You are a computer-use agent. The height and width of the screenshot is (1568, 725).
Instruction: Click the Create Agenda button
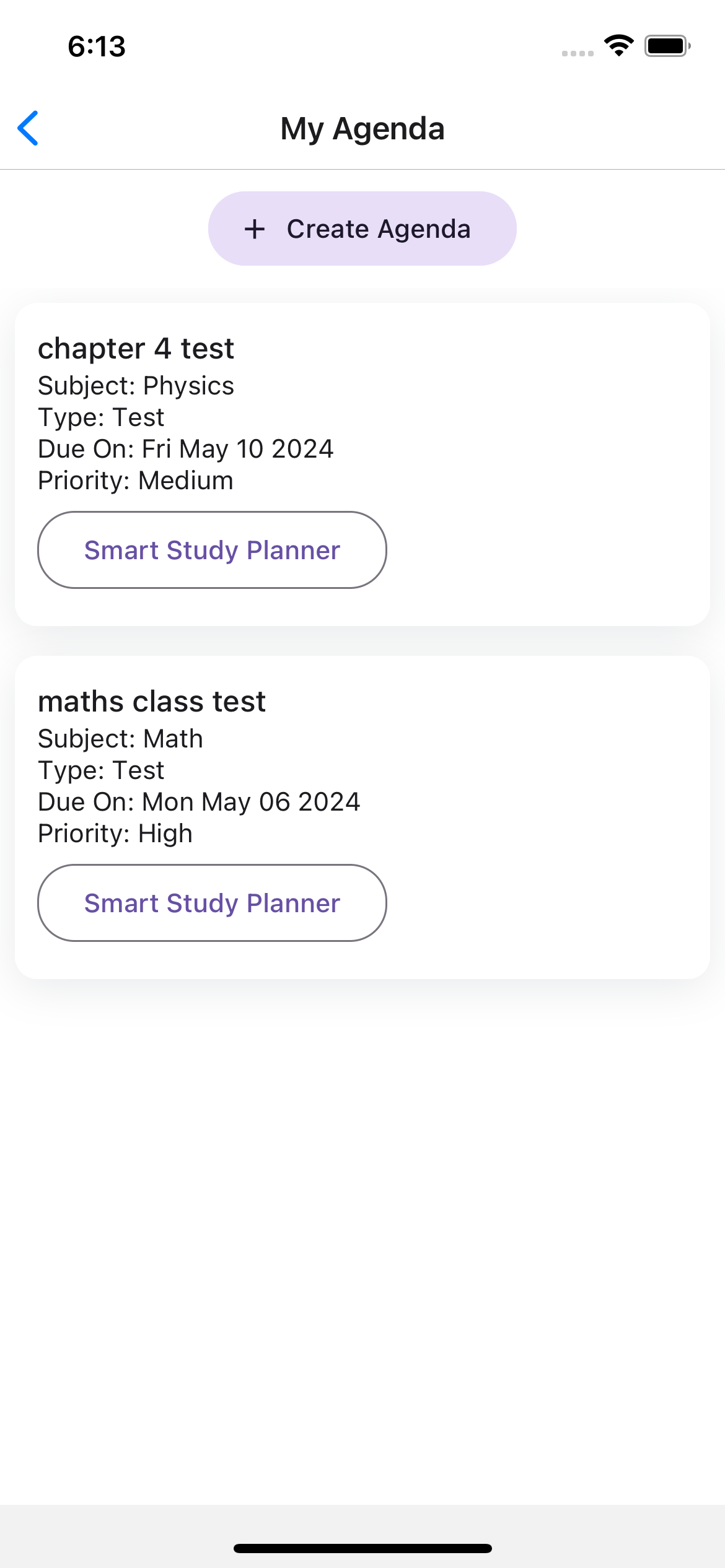(x=362, y=229)
